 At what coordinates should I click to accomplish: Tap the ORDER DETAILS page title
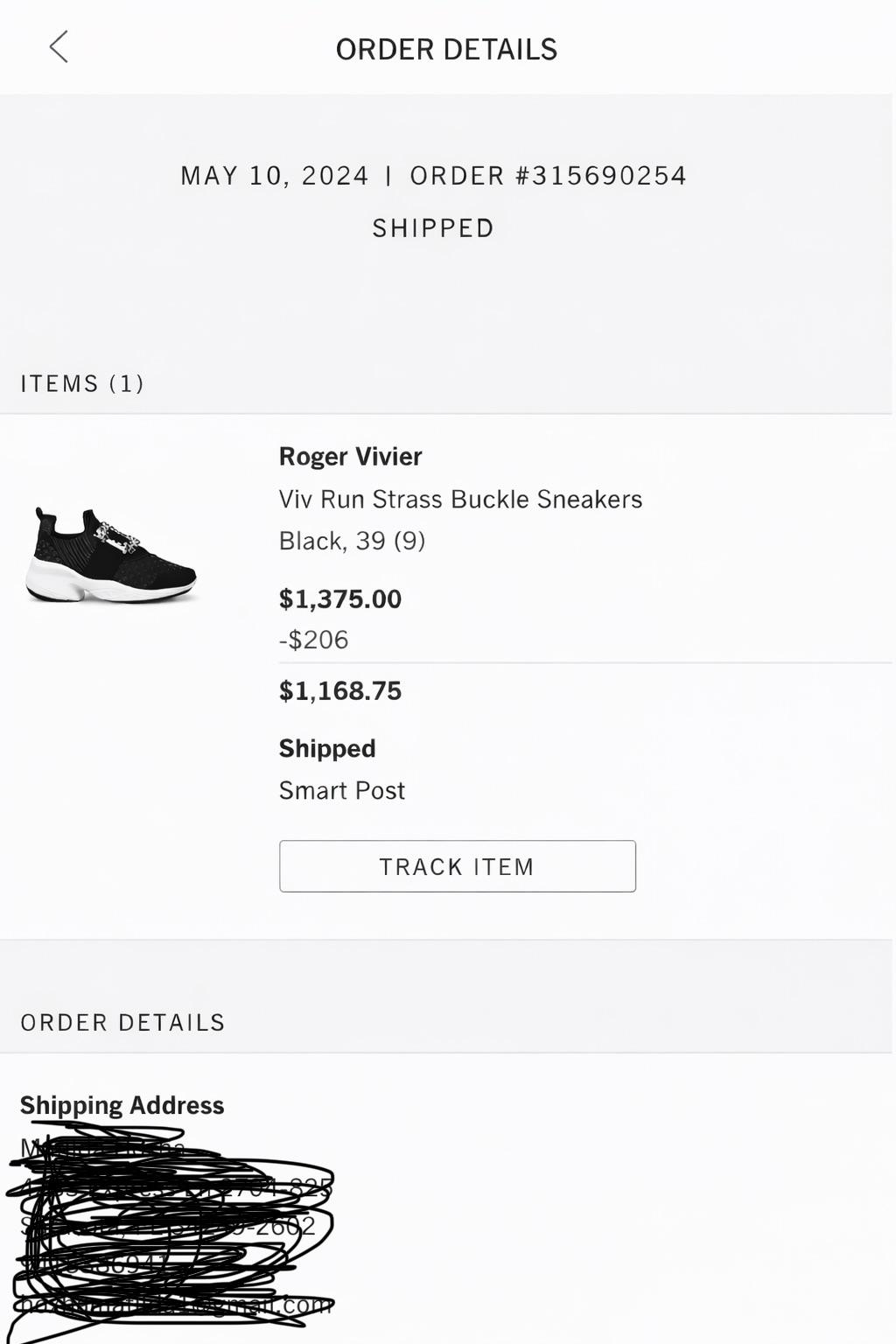click(446, 49)
